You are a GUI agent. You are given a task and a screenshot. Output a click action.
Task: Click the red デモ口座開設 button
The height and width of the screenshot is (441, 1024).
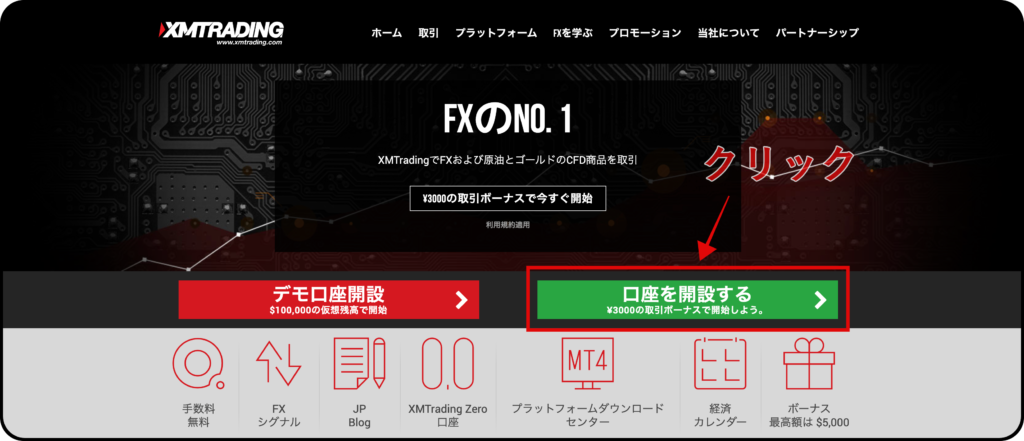(328, 300)
